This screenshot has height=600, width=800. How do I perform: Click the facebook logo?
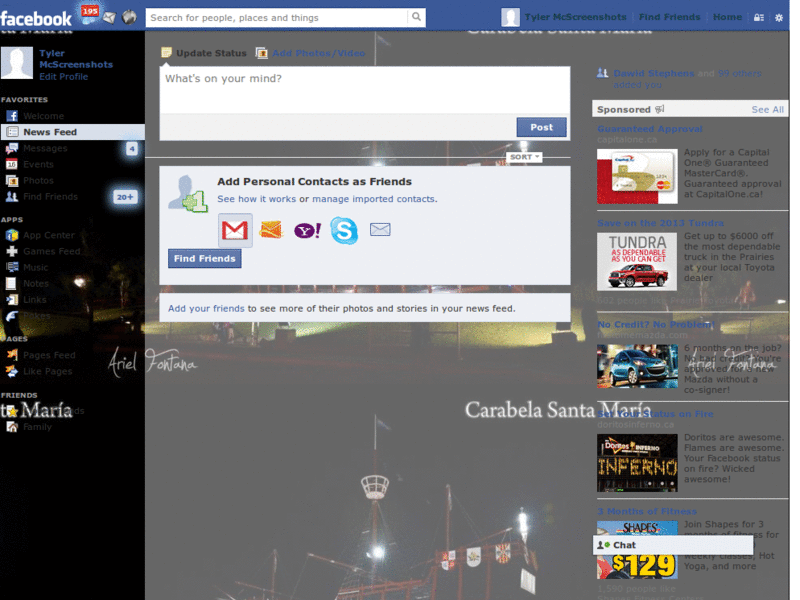[x=36, y=19]
